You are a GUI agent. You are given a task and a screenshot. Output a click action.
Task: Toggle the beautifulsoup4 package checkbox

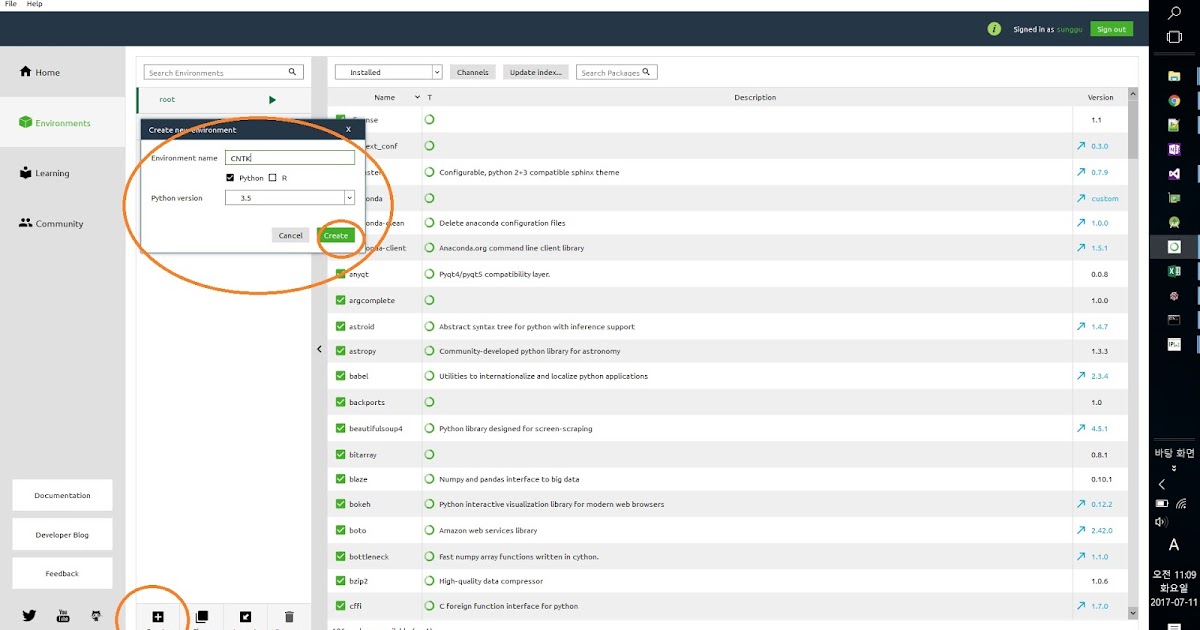coord(341,428)
